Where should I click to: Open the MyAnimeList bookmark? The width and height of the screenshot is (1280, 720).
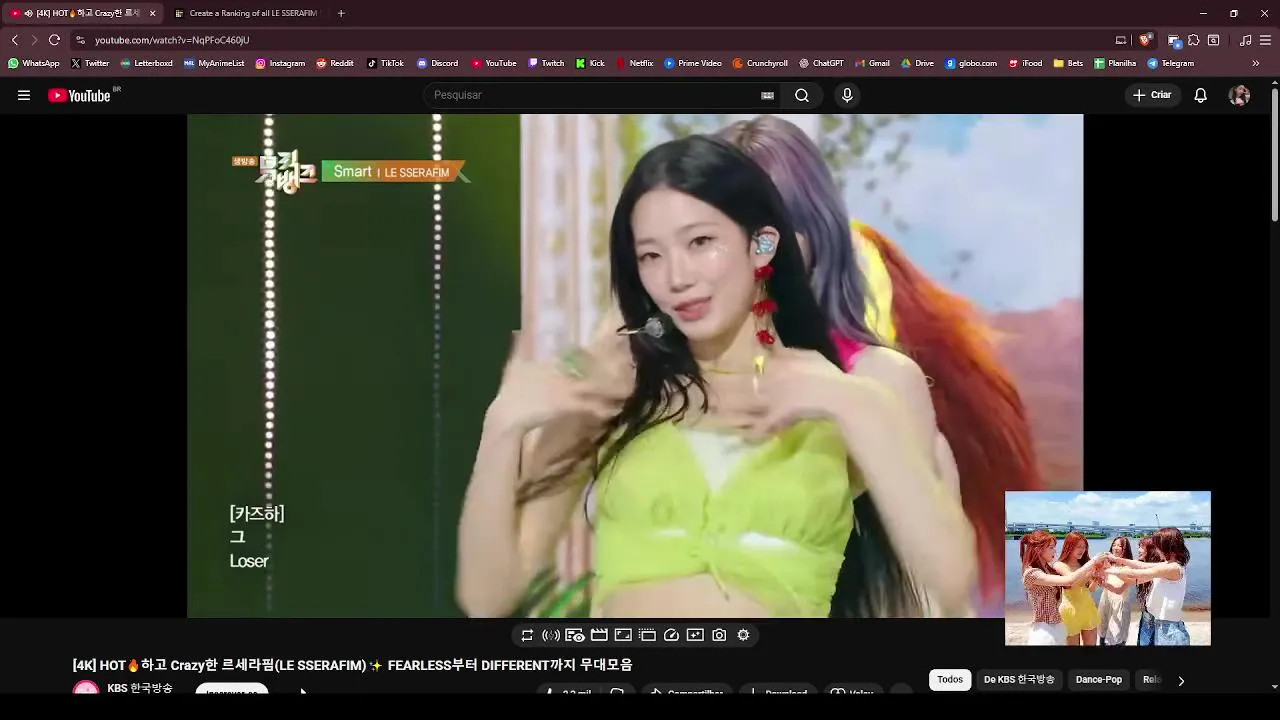coord(214,63)
